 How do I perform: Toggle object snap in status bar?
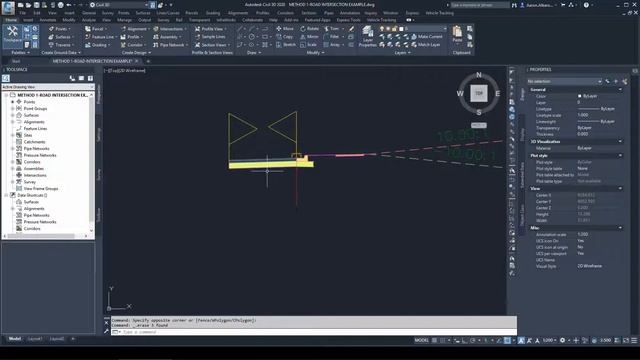pyautogui.click(x=507, y=340)
